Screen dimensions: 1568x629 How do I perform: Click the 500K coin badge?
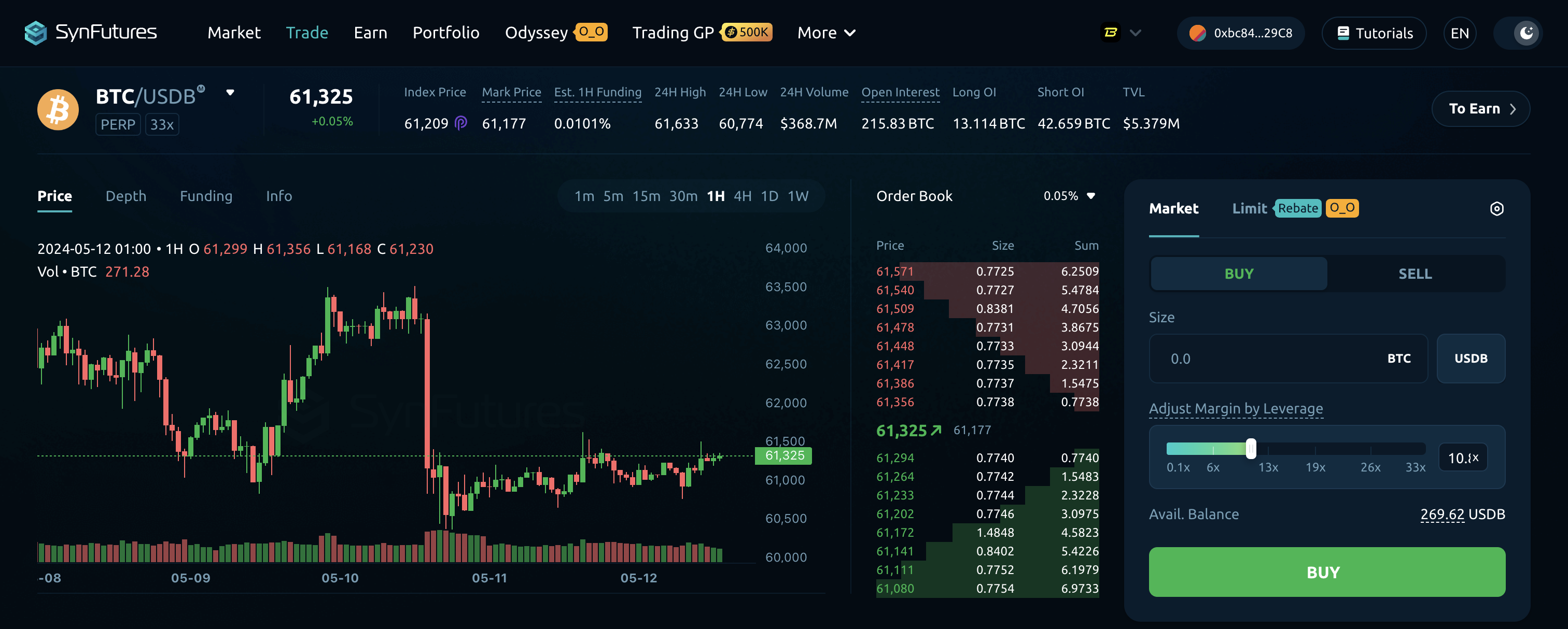[747, 32]
